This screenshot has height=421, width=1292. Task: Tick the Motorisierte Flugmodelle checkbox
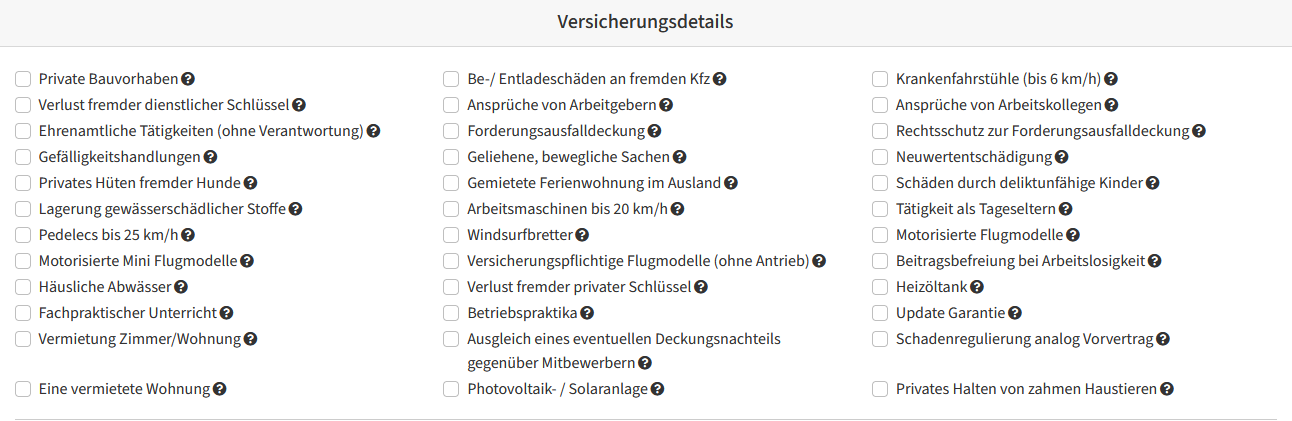[880, 235]
